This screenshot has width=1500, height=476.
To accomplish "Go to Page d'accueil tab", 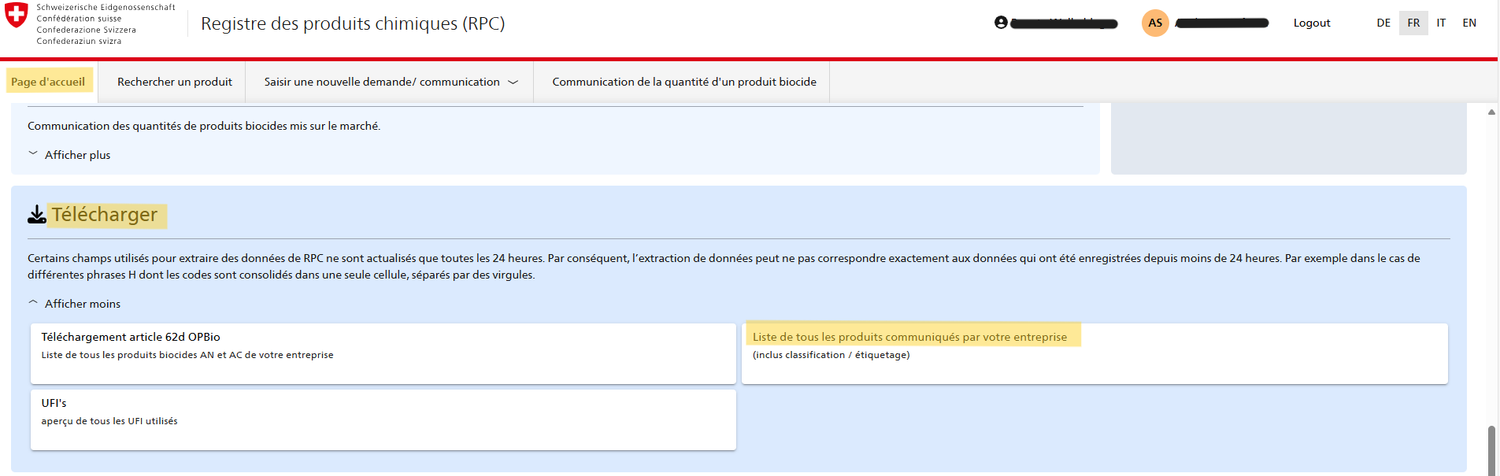I will [48, 82].
